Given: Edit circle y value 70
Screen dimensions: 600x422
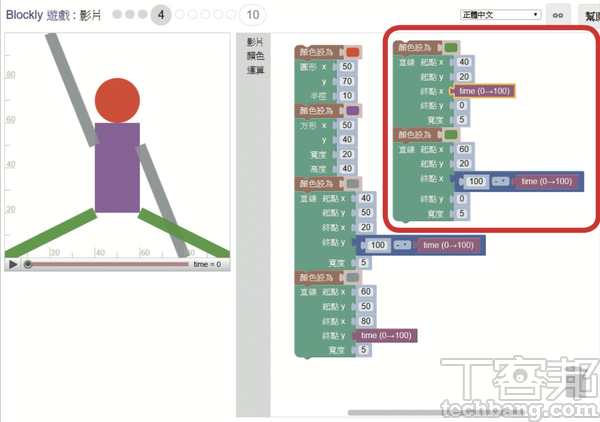Looking at the screenshot, I should point(347,81).
